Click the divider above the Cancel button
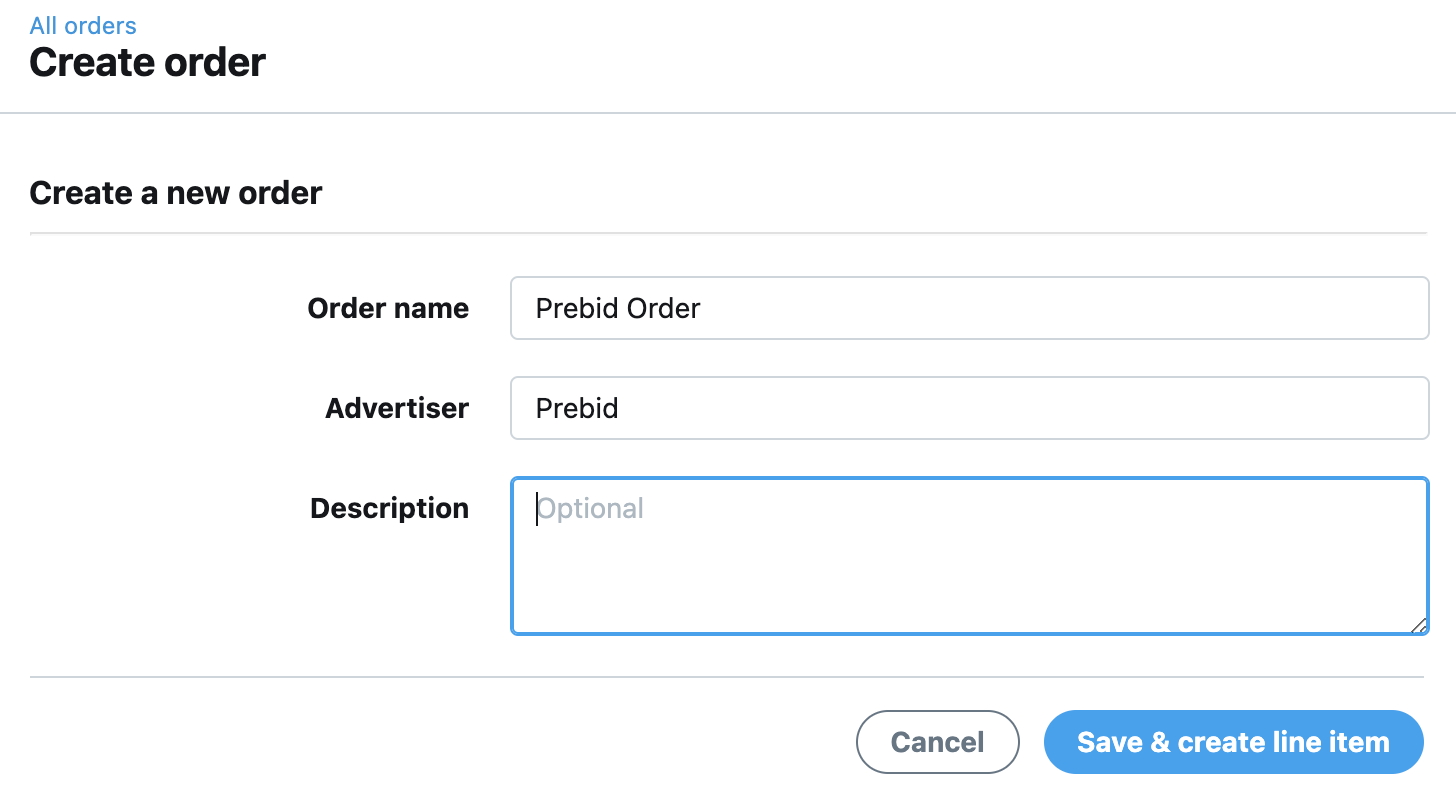This screenshot has width=1456, height=798. pos(727,677)
